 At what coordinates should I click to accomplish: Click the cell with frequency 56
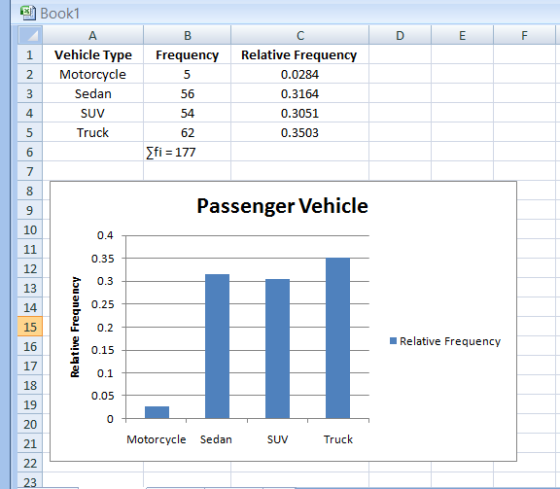pos(187,94)
